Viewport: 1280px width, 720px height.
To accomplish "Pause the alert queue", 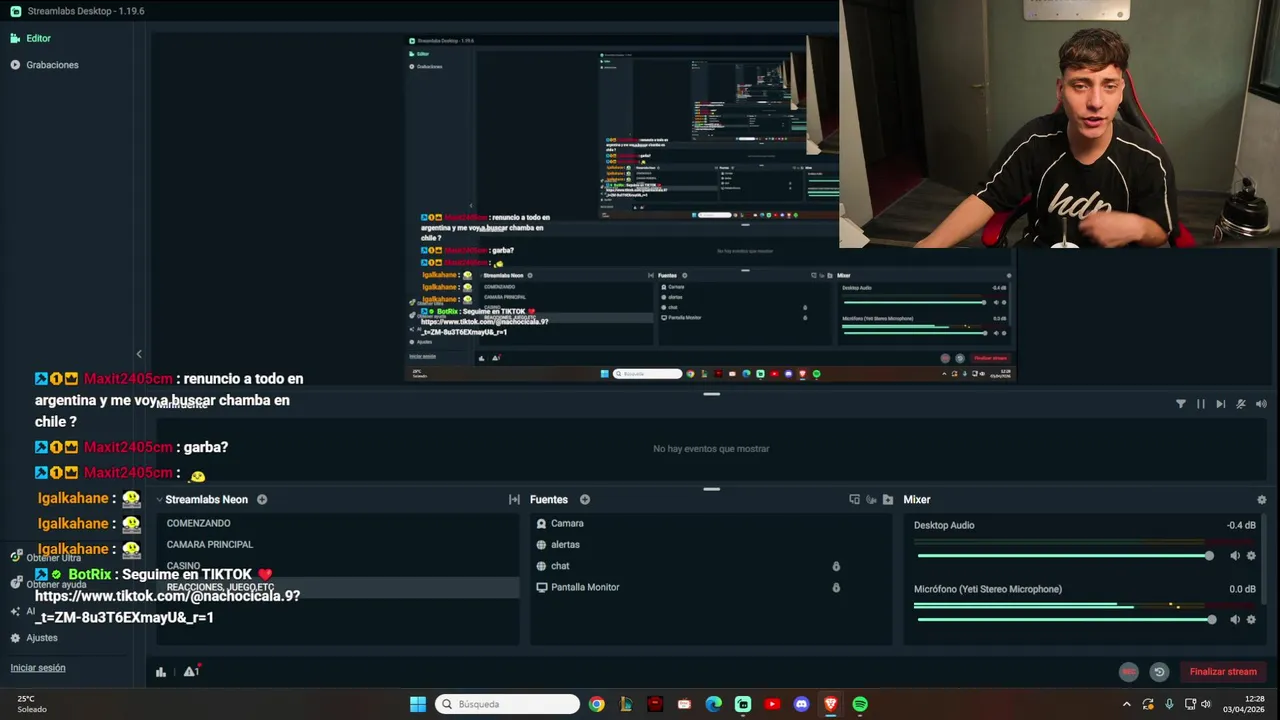I will pos(1201,404).
